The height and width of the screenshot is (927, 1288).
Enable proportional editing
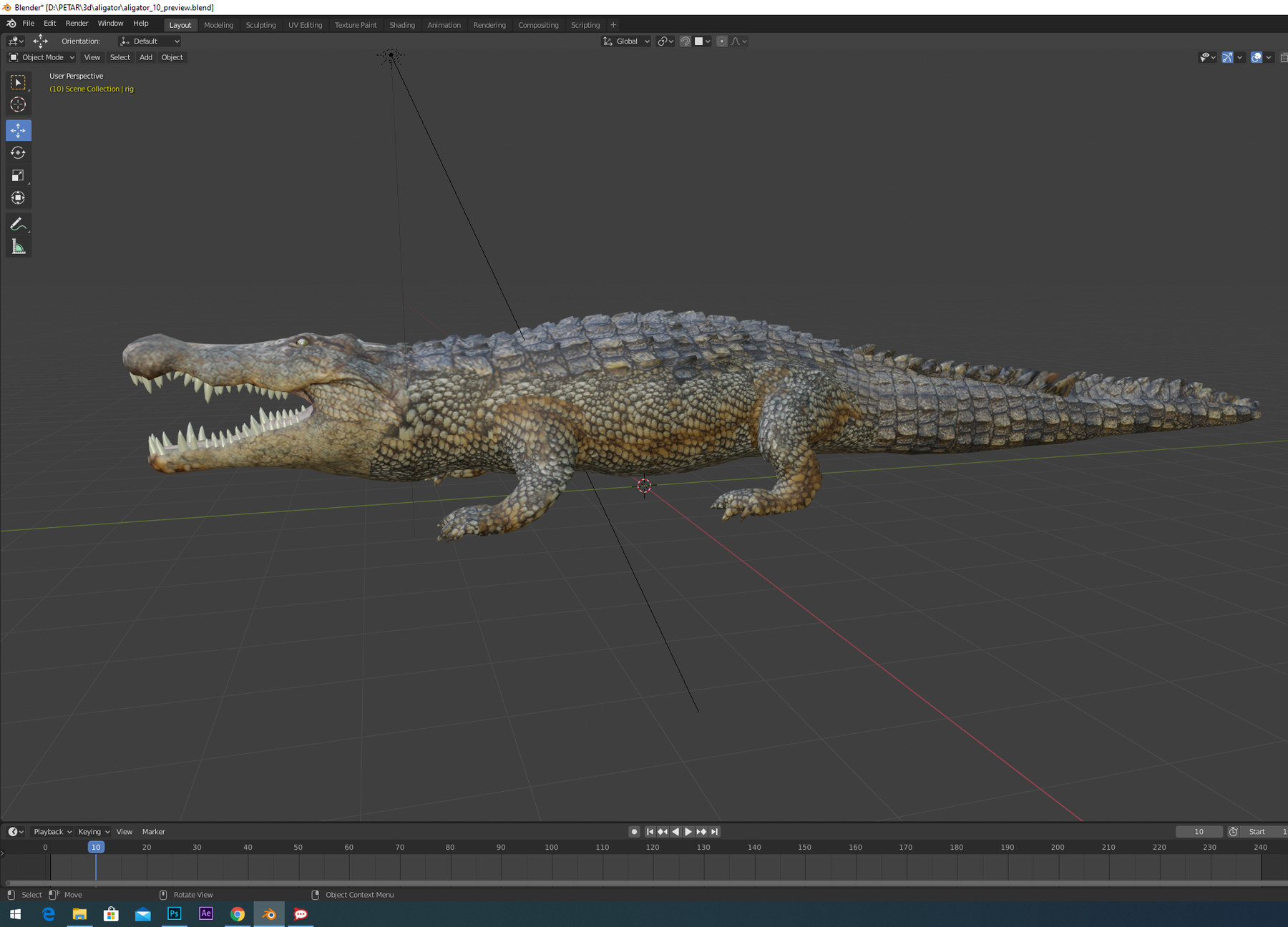click(x=721, y=41)
